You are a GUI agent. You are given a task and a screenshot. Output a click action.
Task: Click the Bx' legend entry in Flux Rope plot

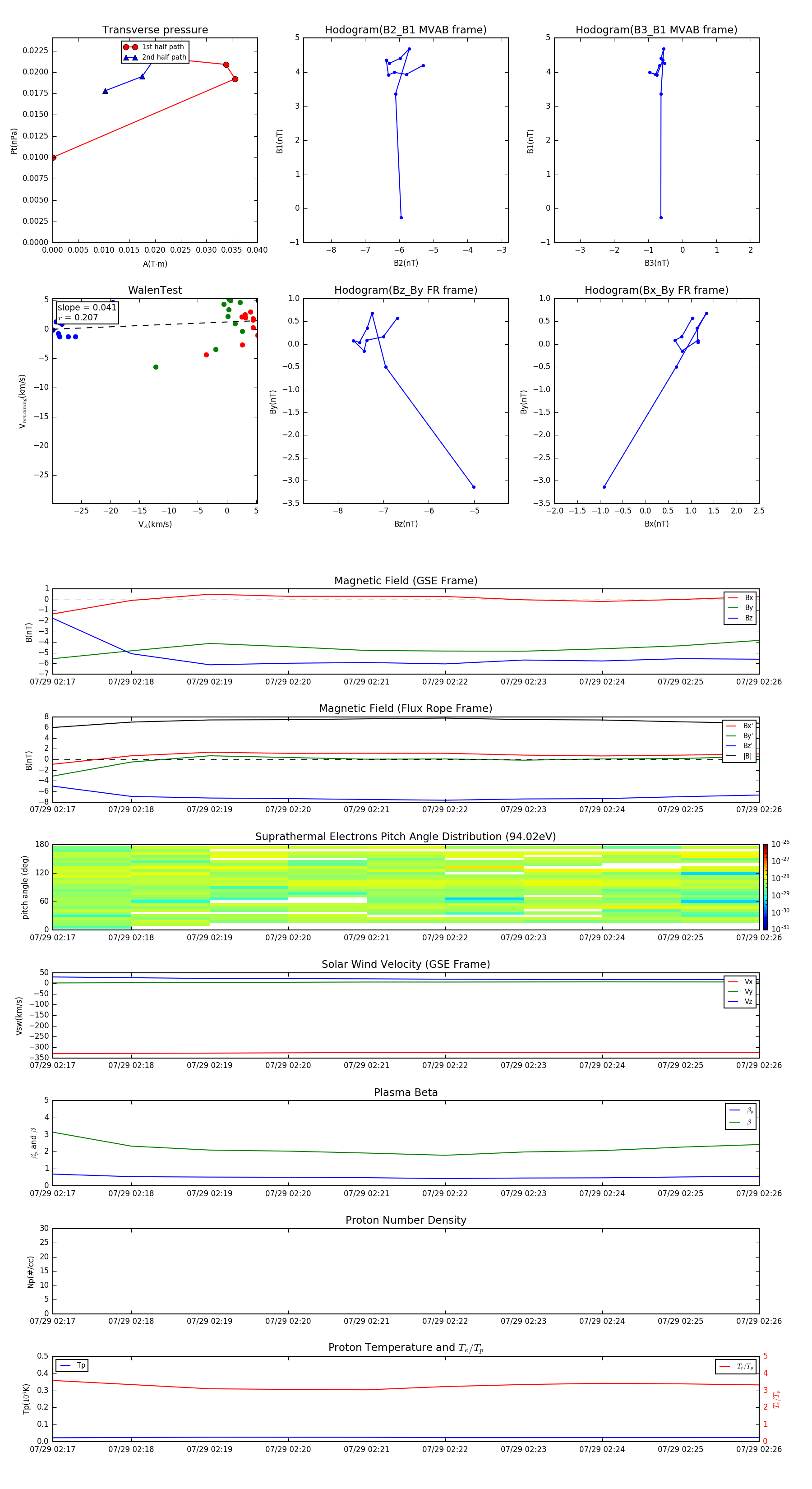point(739,726)
